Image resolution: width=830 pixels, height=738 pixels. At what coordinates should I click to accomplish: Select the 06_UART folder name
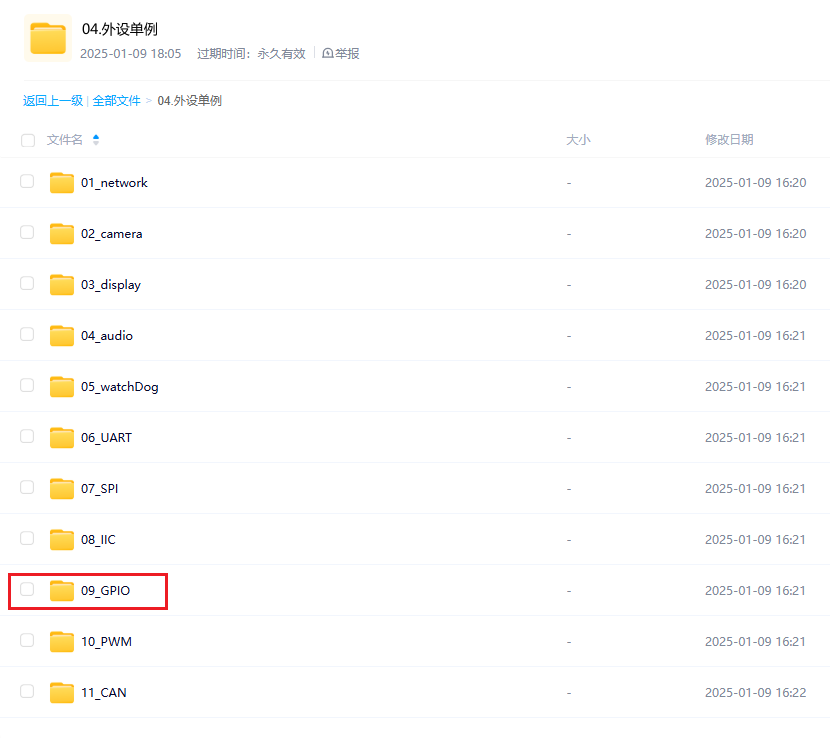[104, 437]
